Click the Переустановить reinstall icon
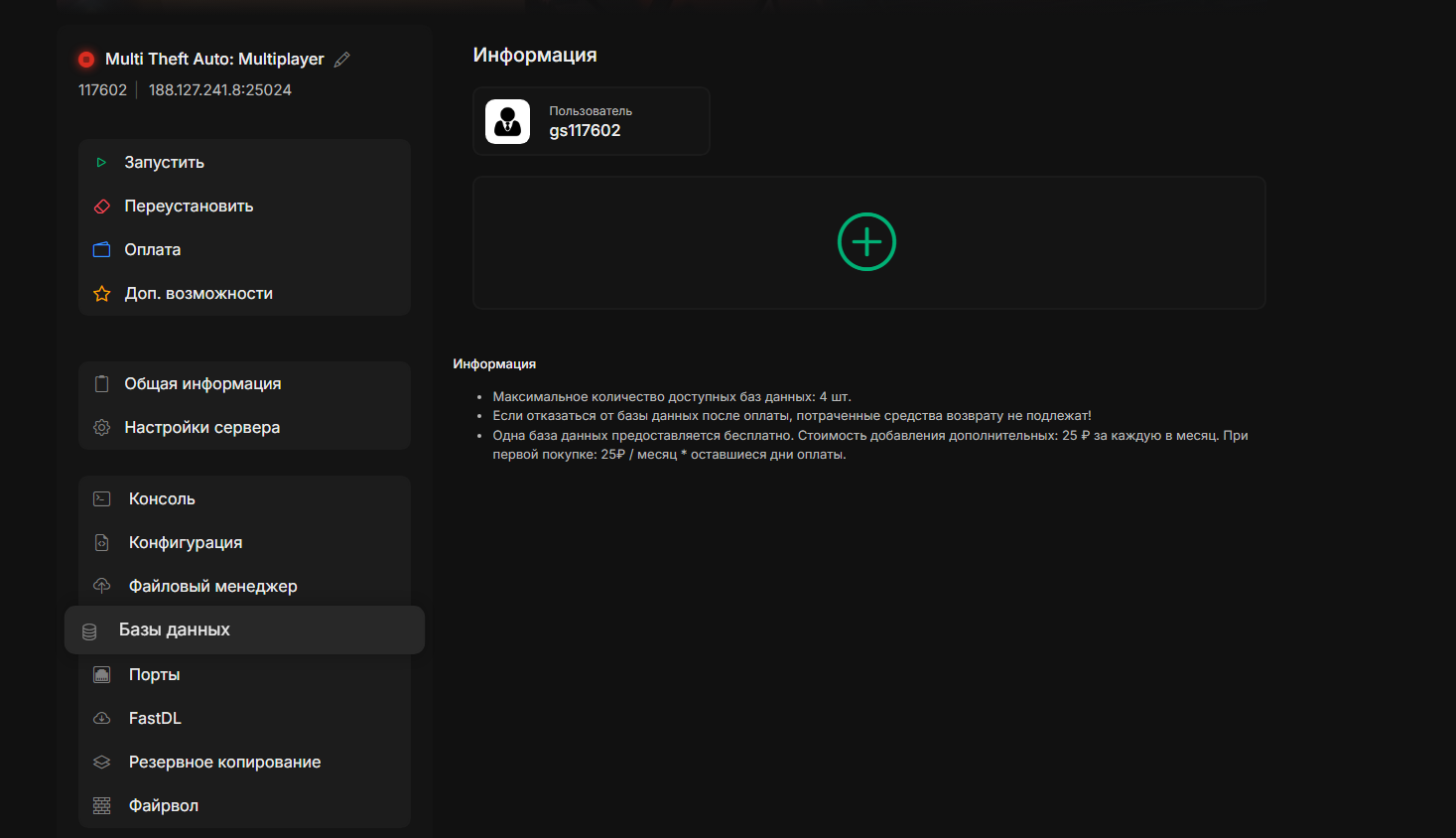1456x838 pixels. tap(101, 206)
